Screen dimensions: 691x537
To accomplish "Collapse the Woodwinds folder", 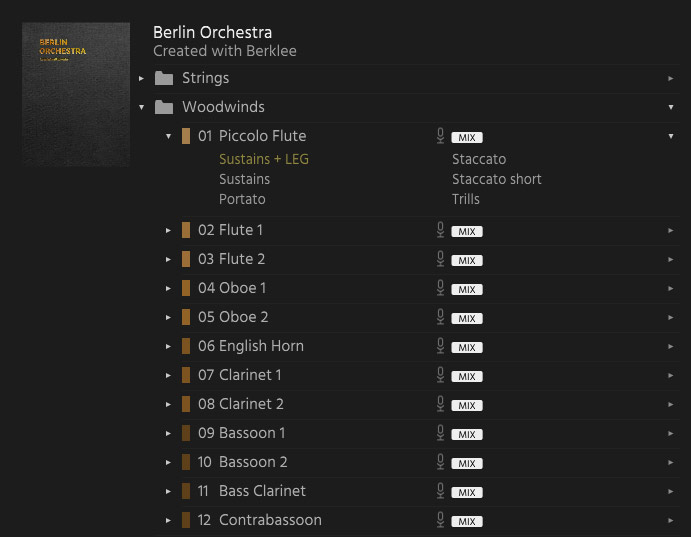I will (142, 107).
